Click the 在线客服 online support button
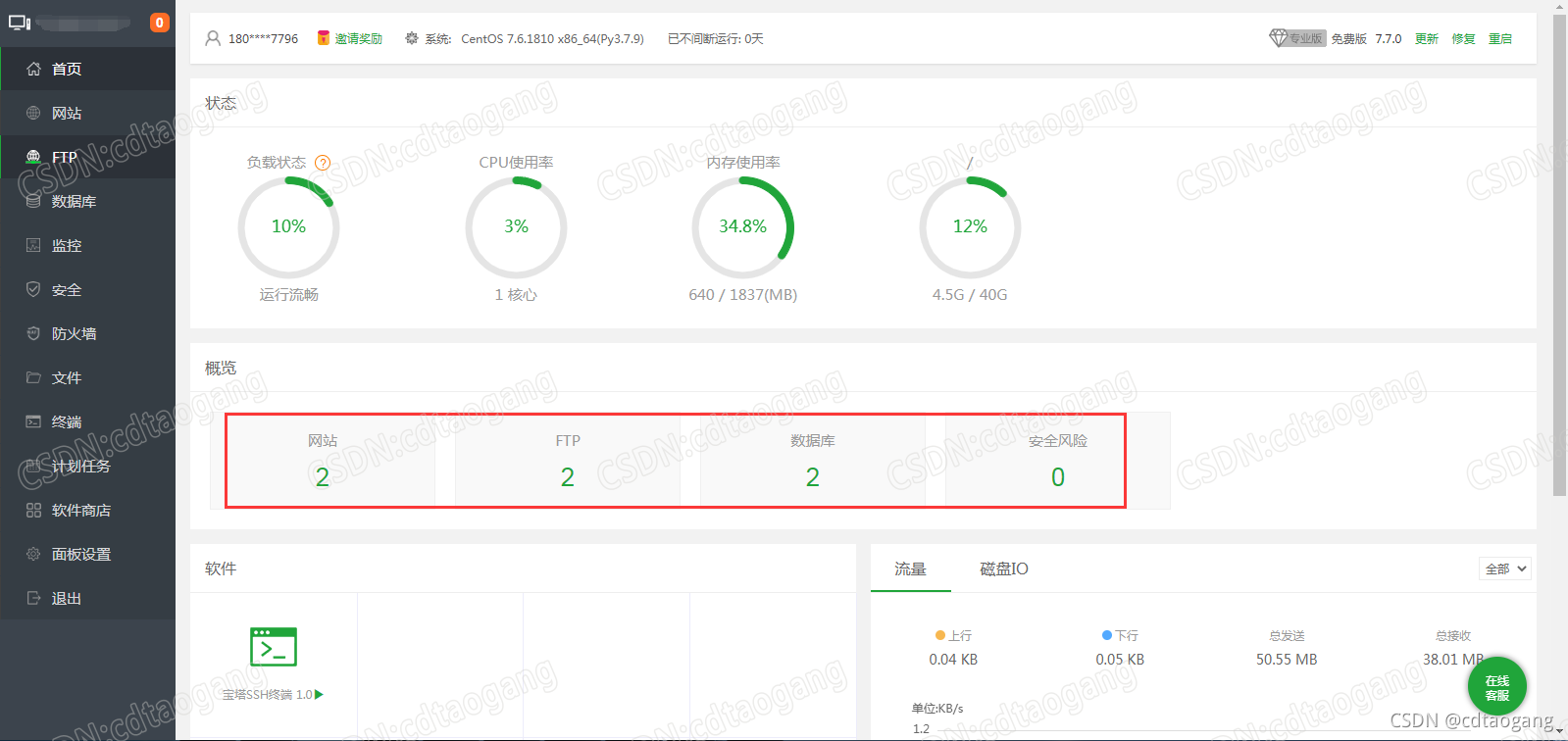This screenshot has width=1568, height=741. 1497,687
